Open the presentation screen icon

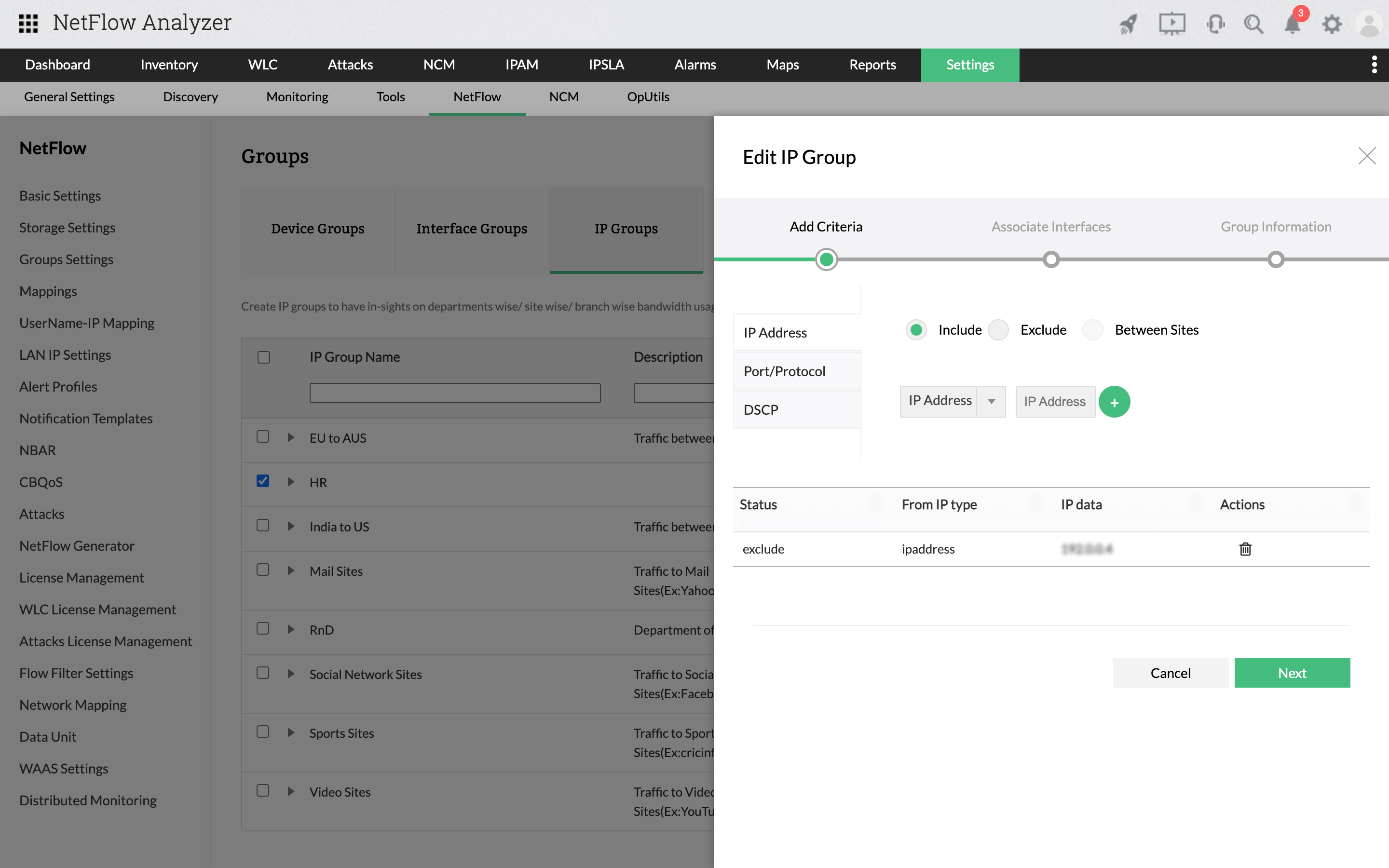[1171, 24]
